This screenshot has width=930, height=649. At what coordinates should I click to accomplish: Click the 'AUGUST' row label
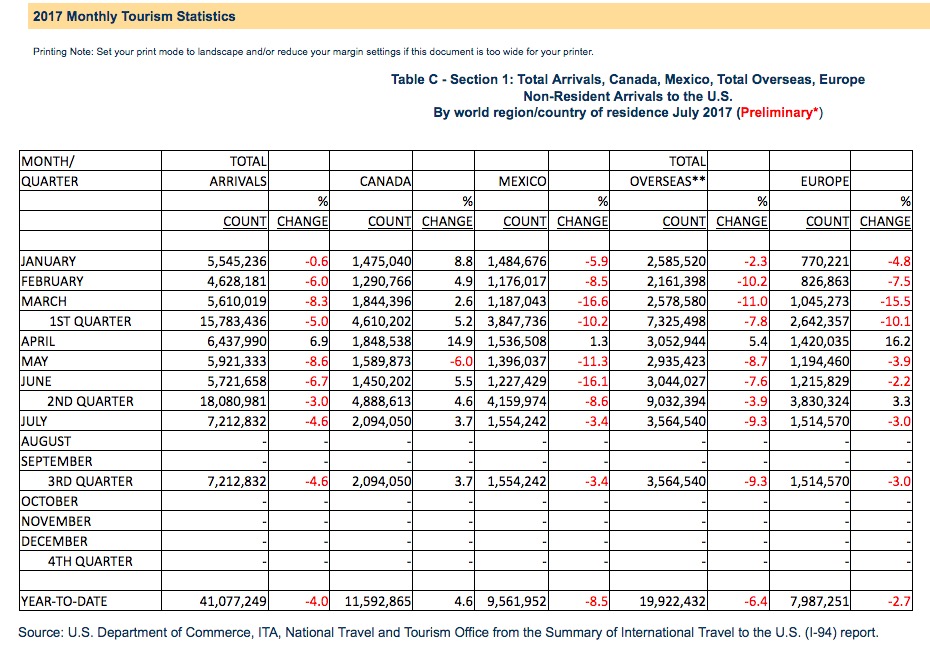46,441
